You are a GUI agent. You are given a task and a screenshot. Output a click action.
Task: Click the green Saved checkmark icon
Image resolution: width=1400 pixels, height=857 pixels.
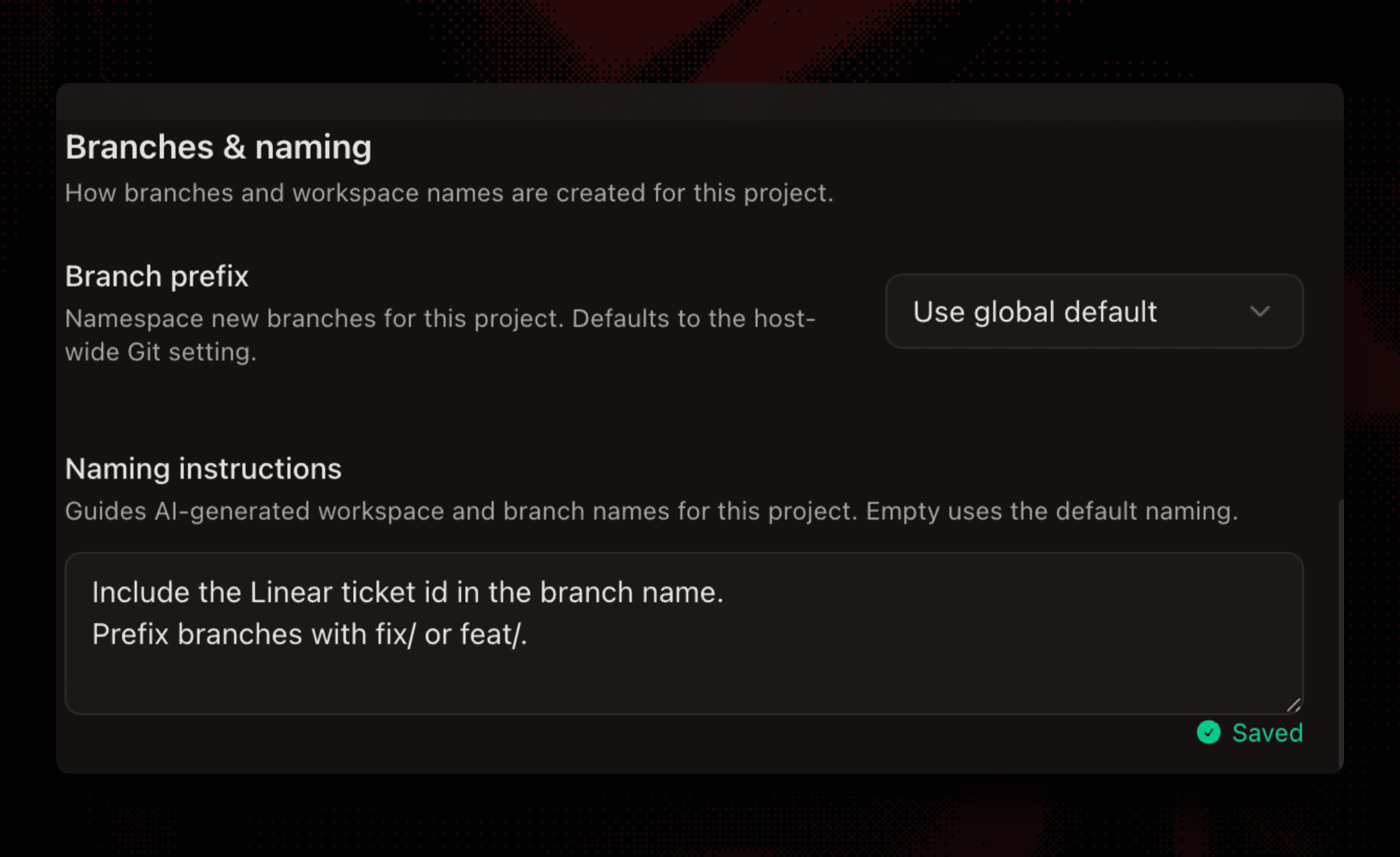click(1208, 732)
